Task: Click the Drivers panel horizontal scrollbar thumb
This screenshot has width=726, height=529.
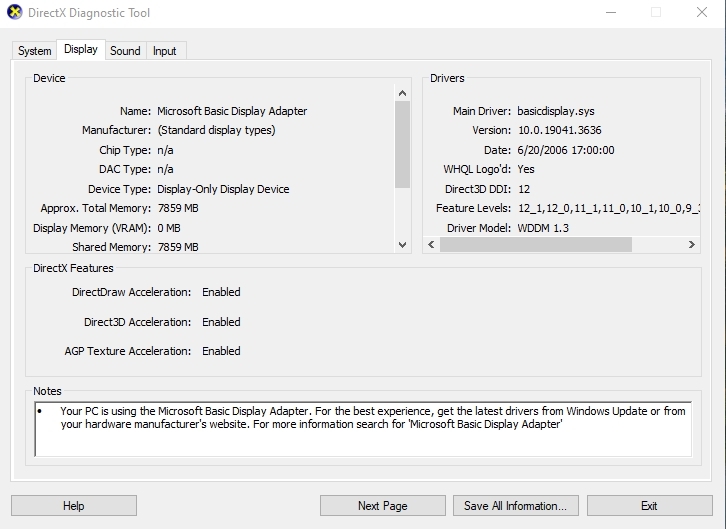Action: tap(536, 244)
